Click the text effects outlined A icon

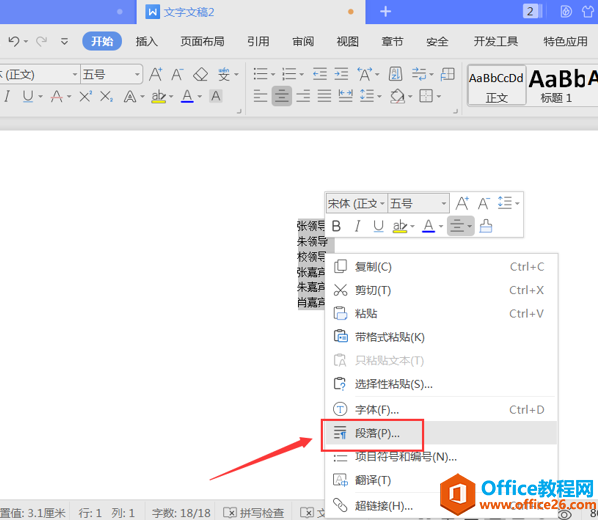(x=130, y=96)
